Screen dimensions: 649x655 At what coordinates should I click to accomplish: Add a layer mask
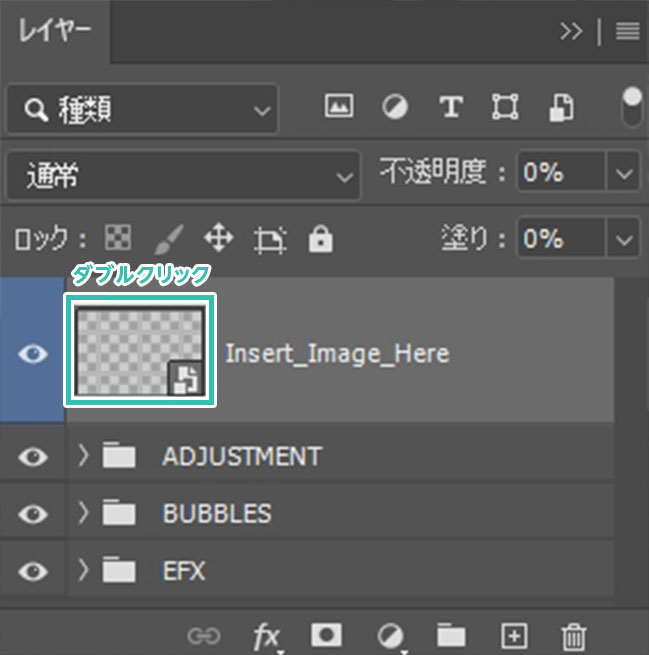(325, 635)
